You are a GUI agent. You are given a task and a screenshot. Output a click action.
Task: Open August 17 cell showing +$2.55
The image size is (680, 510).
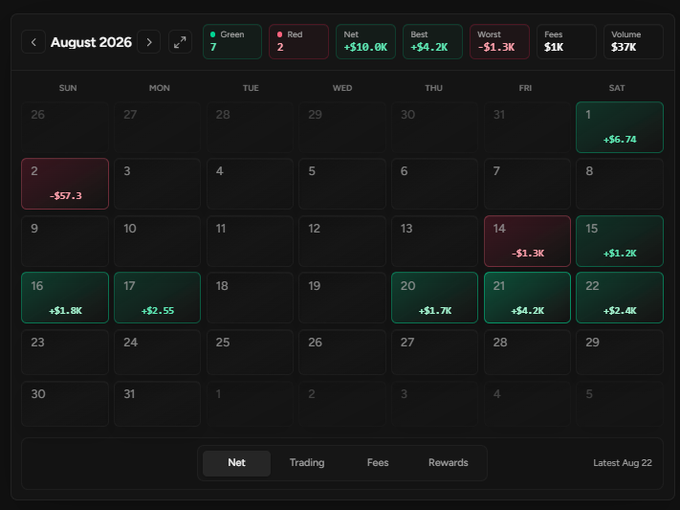pyautogui.click(x=157, y=298)
